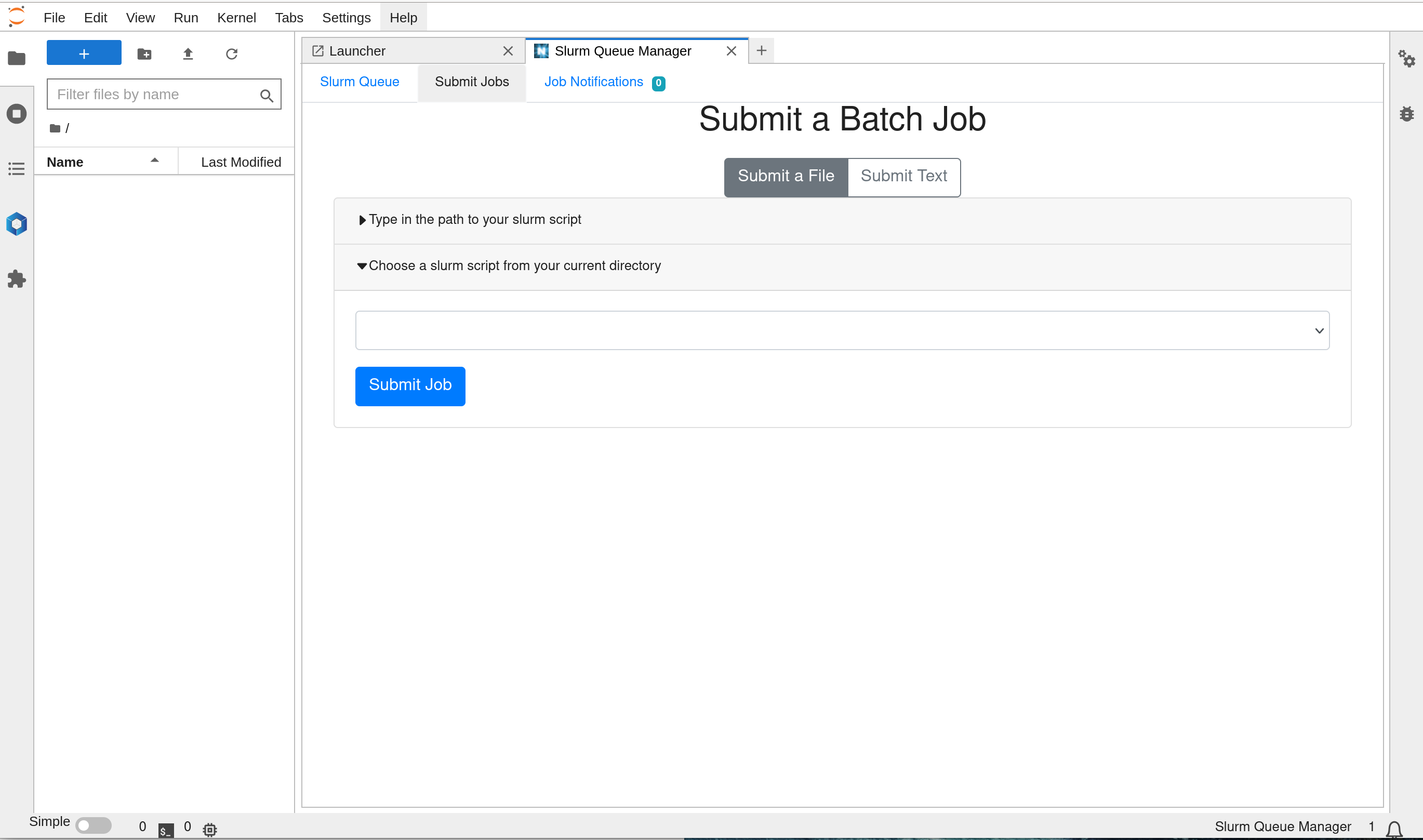Open the Kernel menu
Viewport: 1423px width, 840px height.
point(236,18)
